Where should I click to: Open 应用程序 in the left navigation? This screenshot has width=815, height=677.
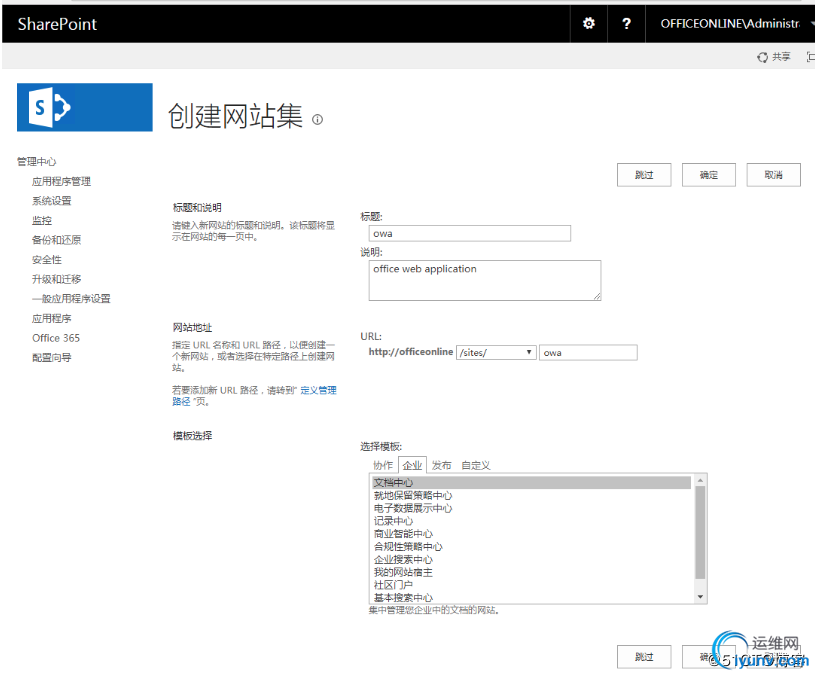51,318
